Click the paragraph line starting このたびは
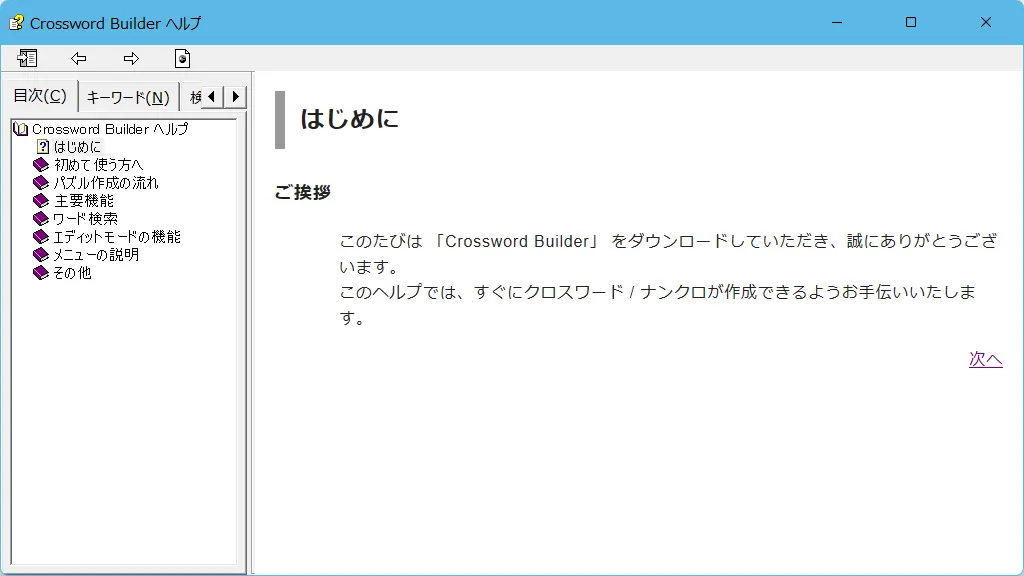Image resolution: width=1024 pixels, height=576 pixels. click(668, 242)
